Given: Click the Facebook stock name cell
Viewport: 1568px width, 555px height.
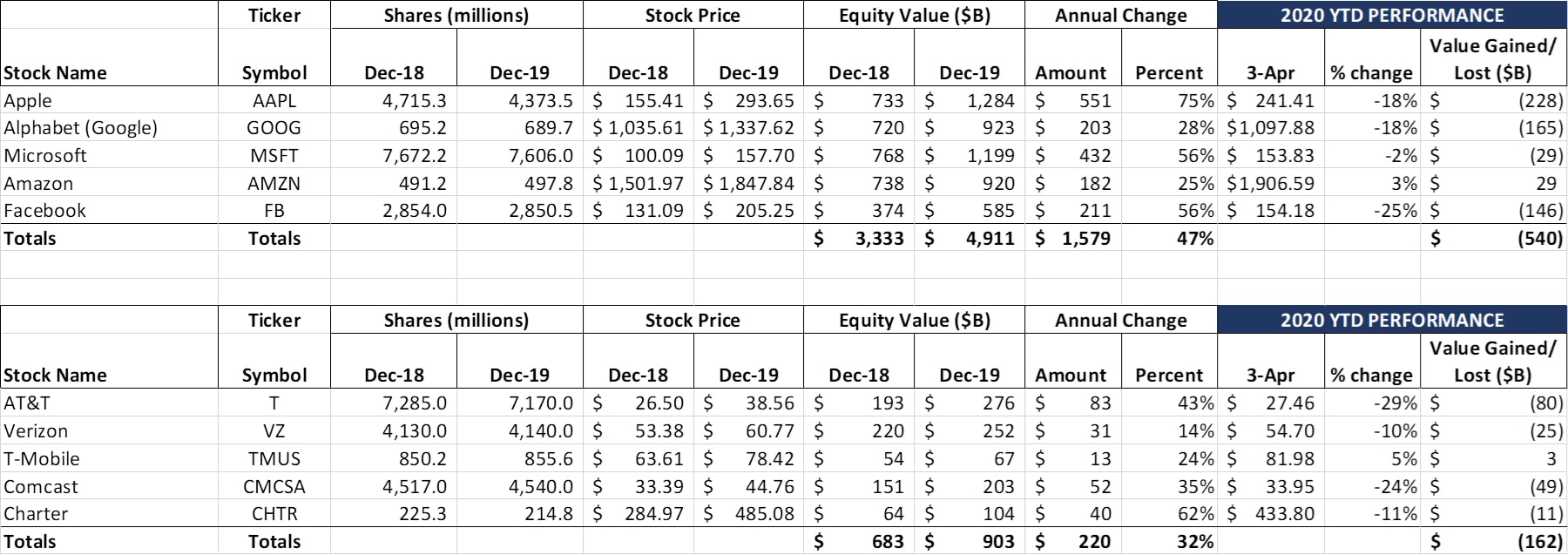Looking at the screenshot, I should click(45, 211).
